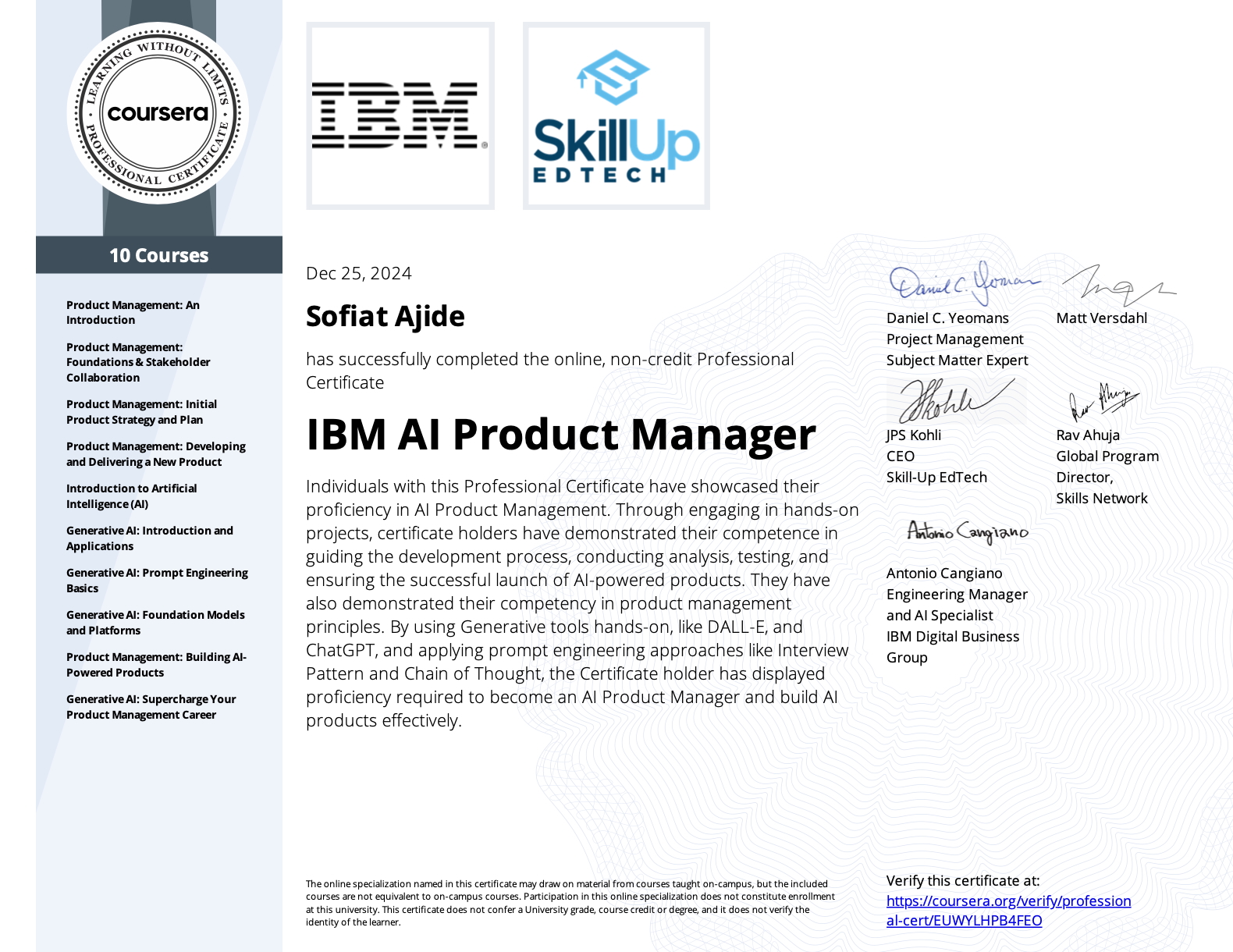The height and width of the screenshot is (952, 1233).
Task: Select 'Developing and Delivering a New Product' course
Action: tap(155, 454)
